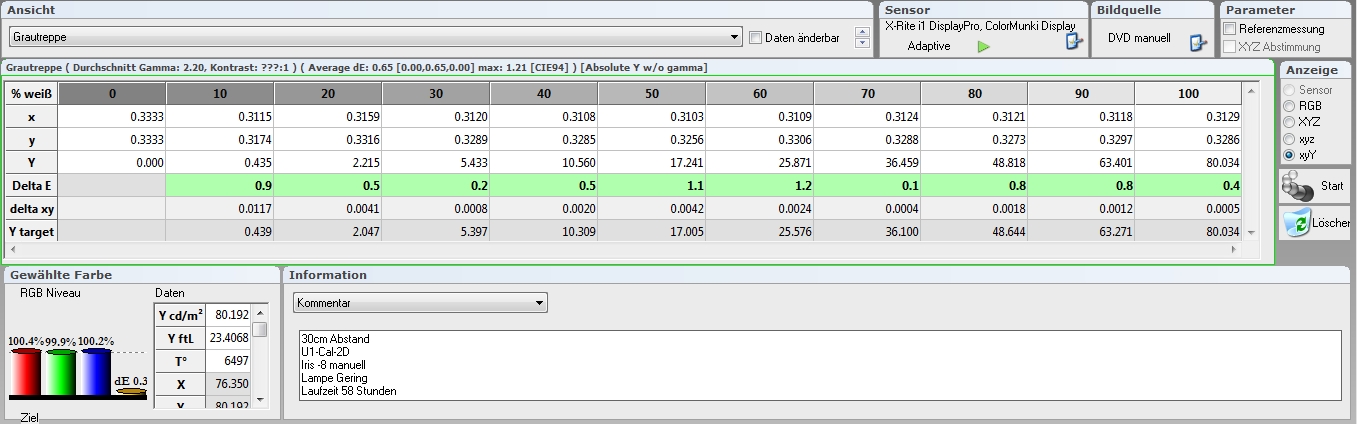The height and width of the screenshot is (424, 1357).
Task: Open the Grautreppe view dropdown
Action: (375, 37)
